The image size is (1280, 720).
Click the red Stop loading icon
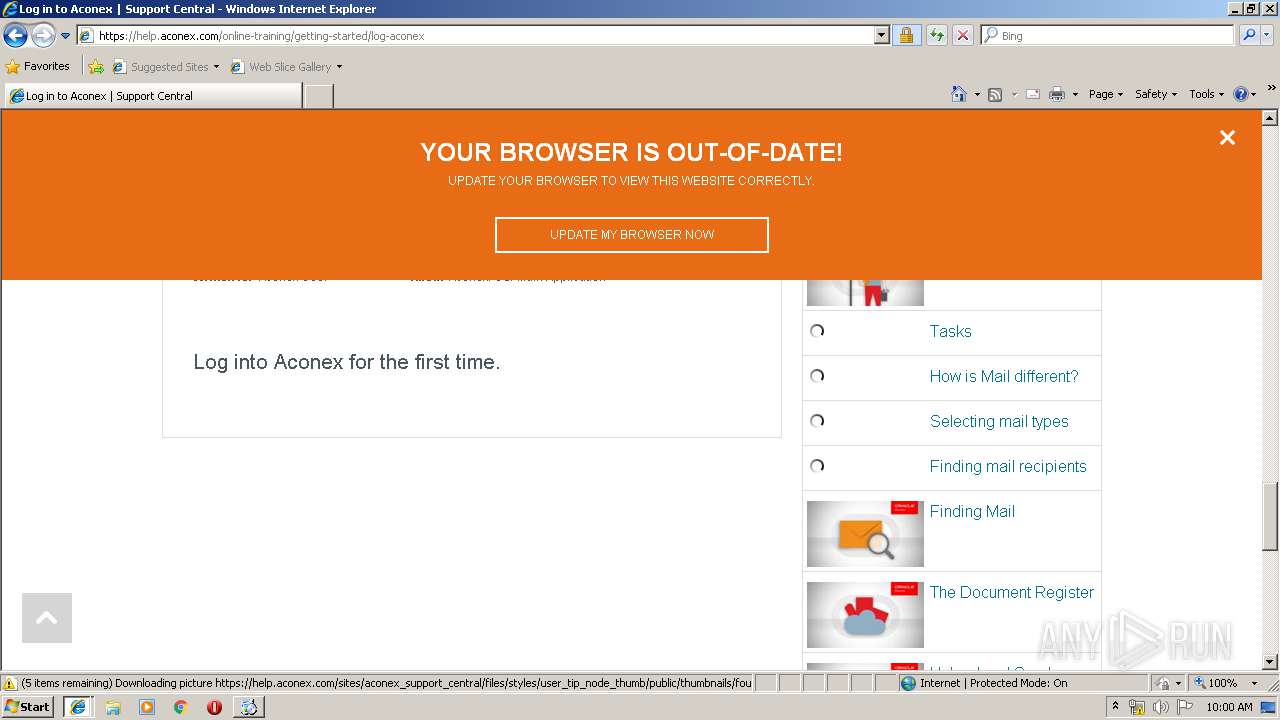point(962,35)
